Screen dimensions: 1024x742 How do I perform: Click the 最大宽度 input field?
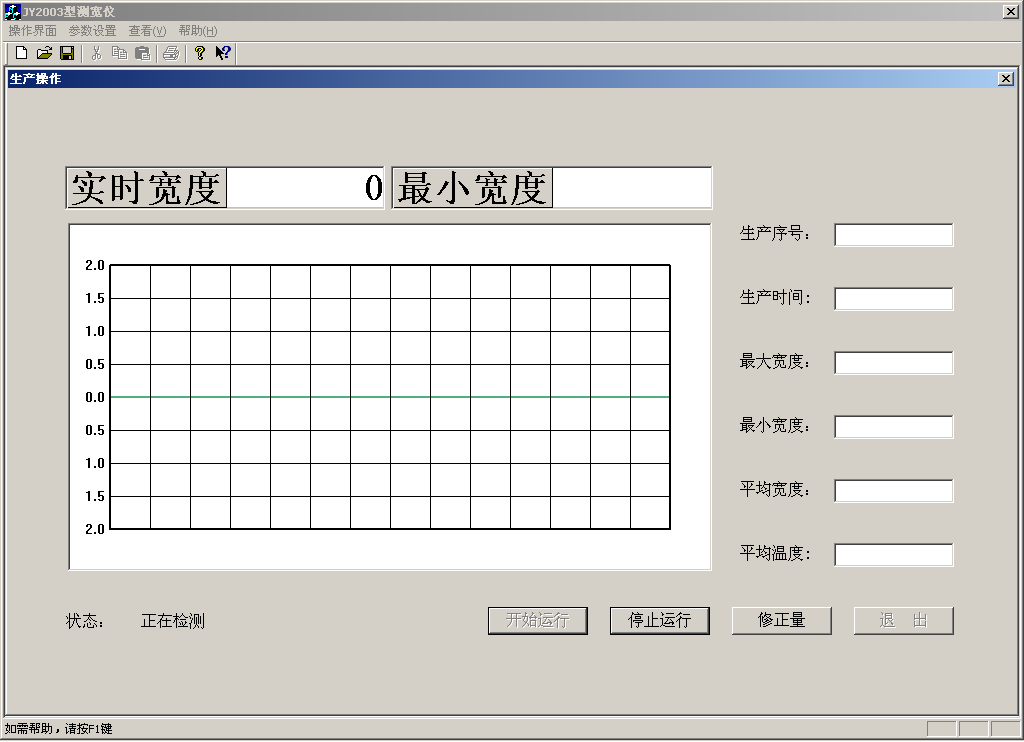pos(893,363)
